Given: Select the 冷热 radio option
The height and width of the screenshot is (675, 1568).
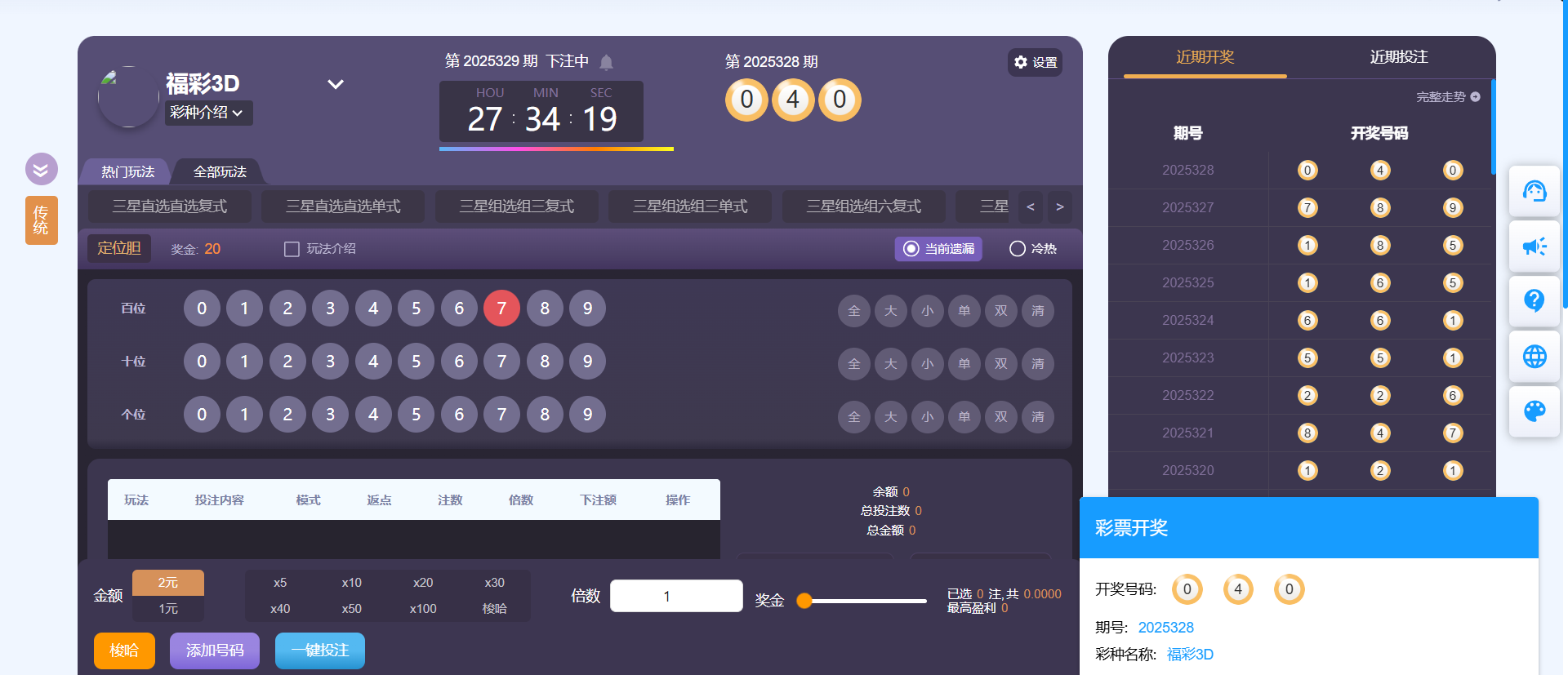Looking at the screenshot, I should [1017, 249].
